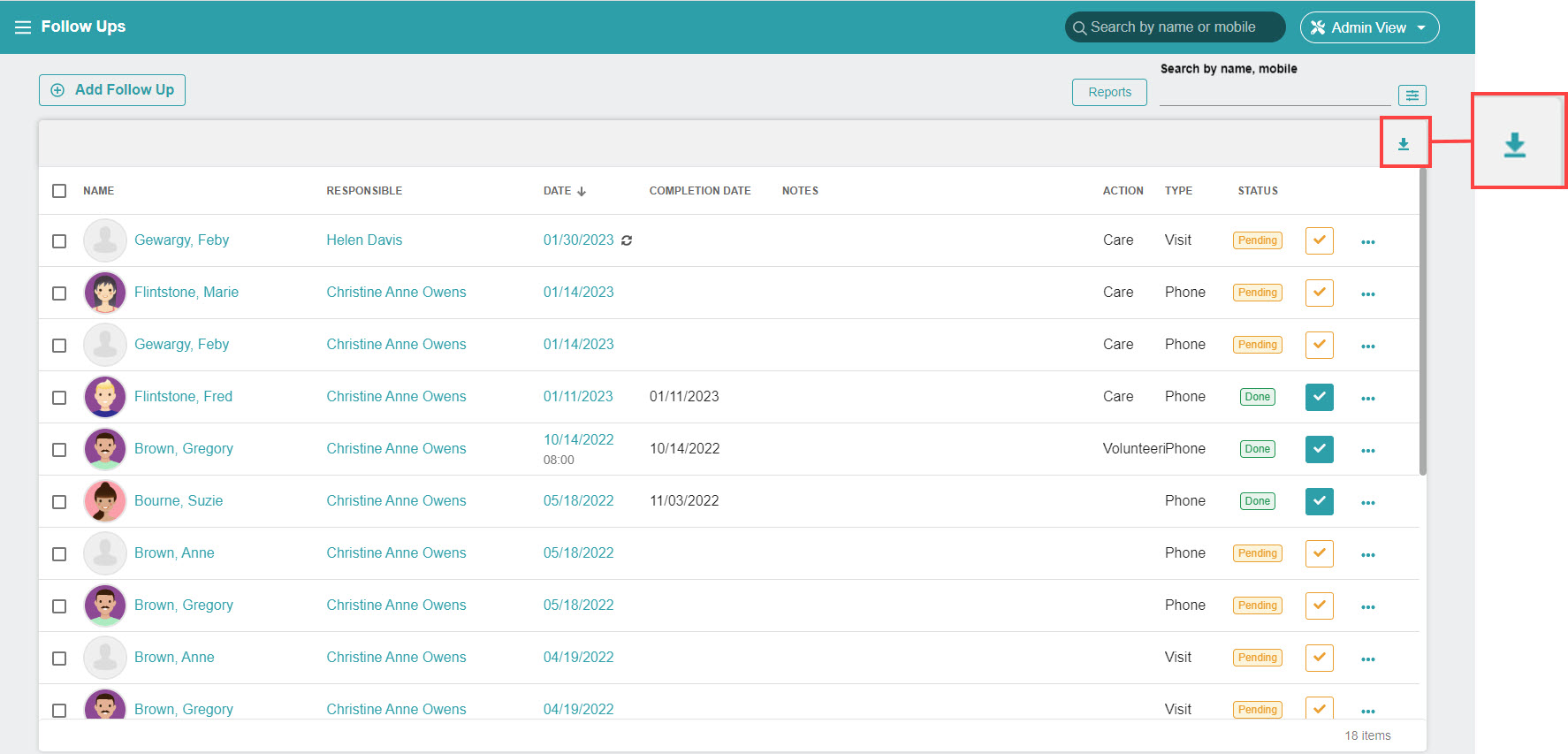This screenshot has height=754, width=1568.
Task: Click the Search by name or mobile field
Action: coord(1176,27)
